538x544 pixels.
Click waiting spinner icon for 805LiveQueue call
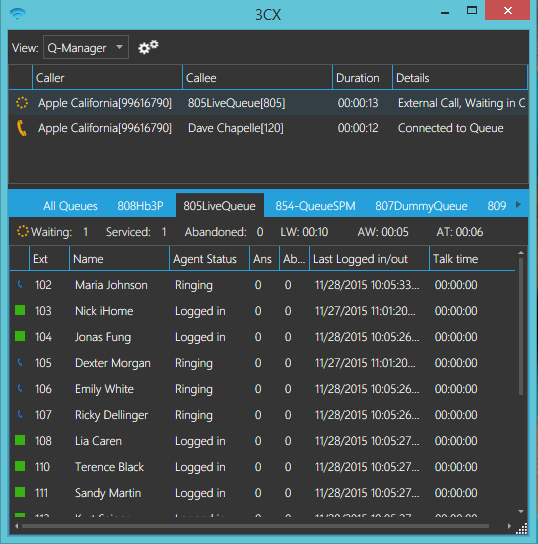[x=22, y=103]
